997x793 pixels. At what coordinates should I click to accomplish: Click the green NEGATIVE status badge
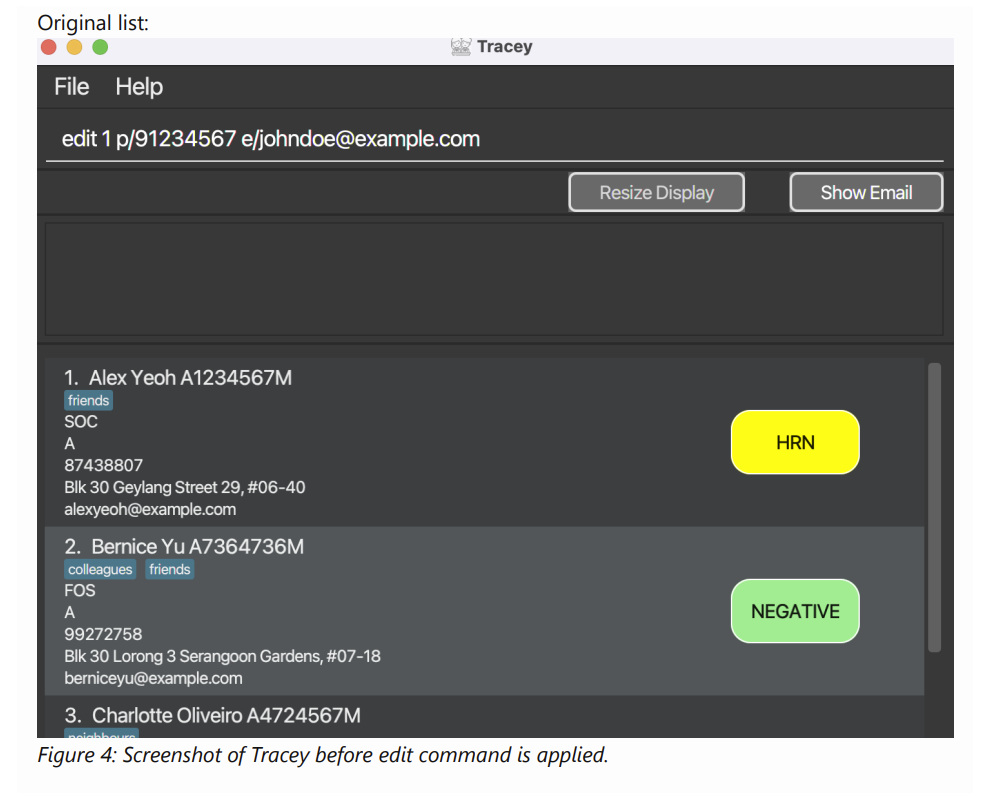(795, 611)
